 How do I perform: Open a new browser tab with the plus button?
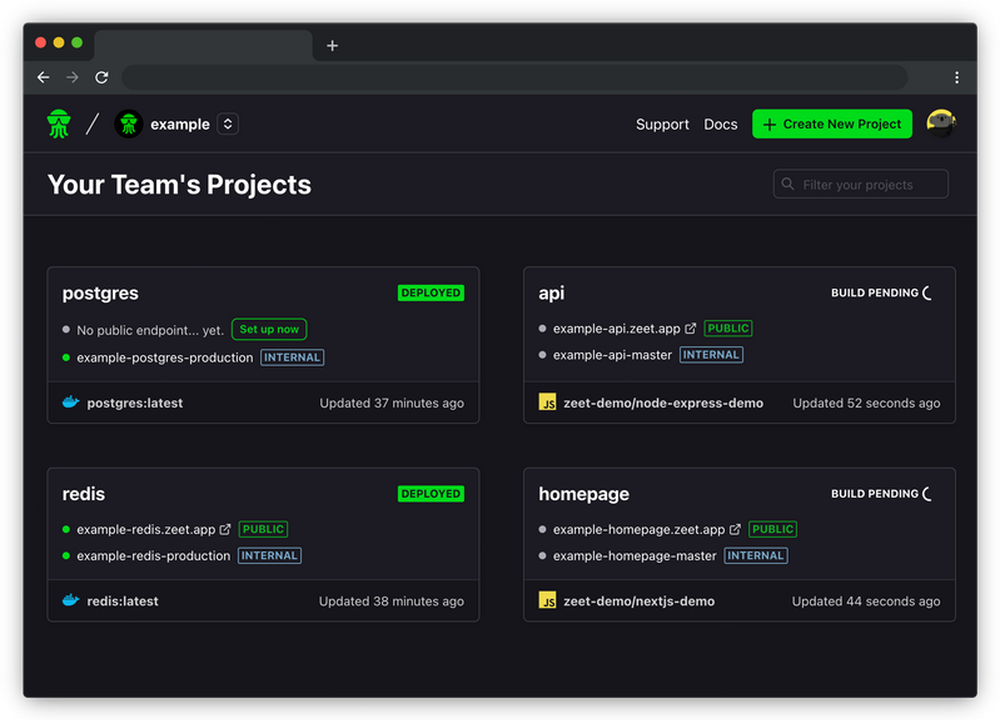pos(332,45)
